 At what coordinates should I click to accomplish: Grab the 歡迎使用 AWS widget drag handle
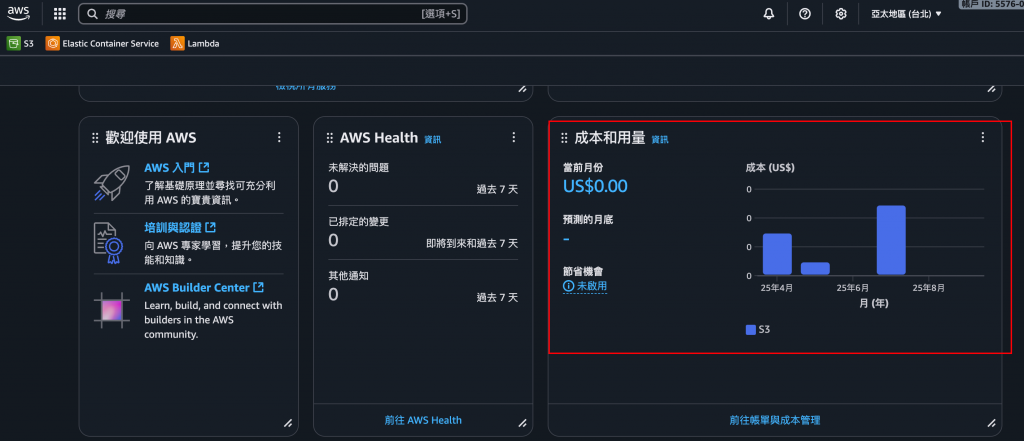[95, 137]
